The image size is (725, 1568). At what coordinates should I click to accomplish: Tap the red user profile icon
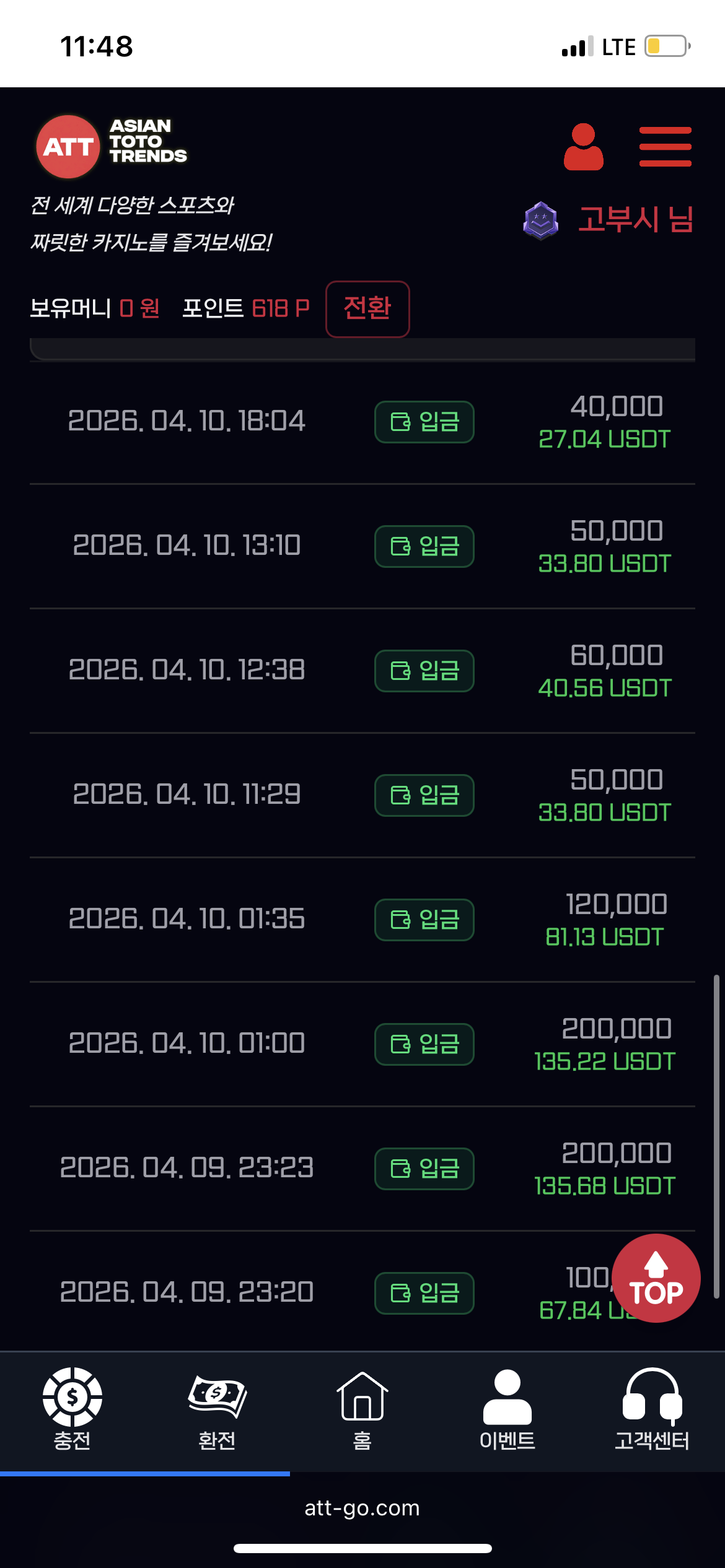tap(583, 147)
